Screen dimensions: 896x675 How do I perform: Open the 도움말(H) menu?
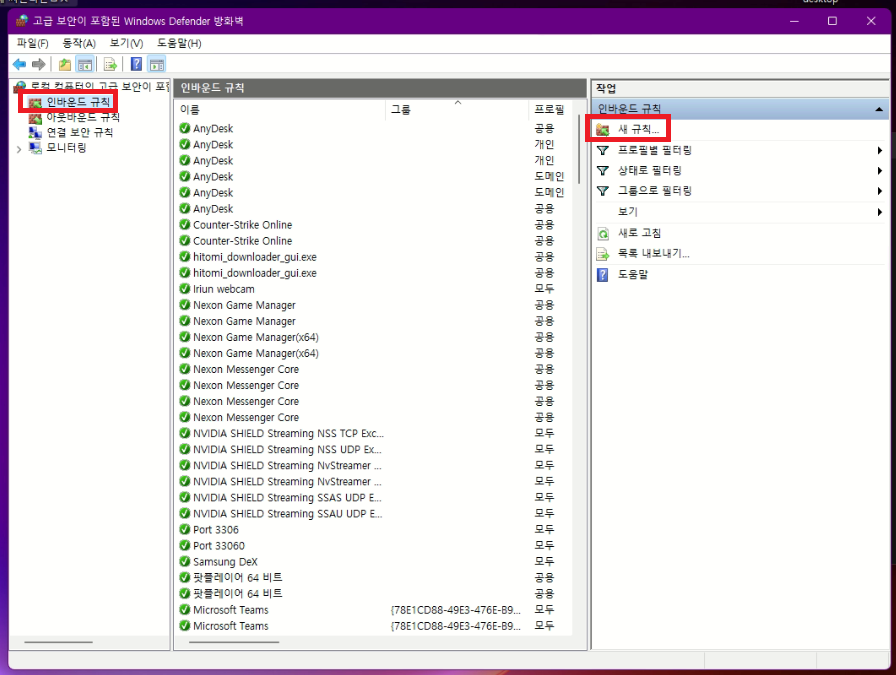[x=179, y=43]
